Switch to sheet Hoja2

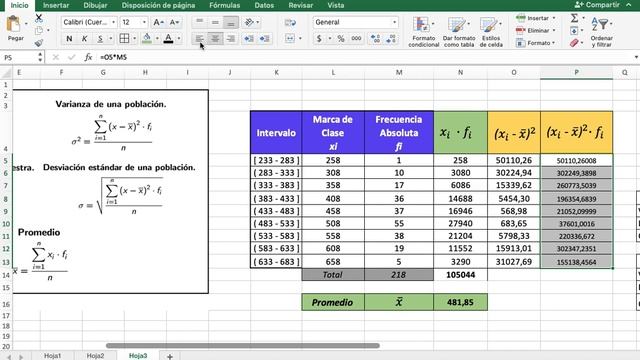(95, 356)
